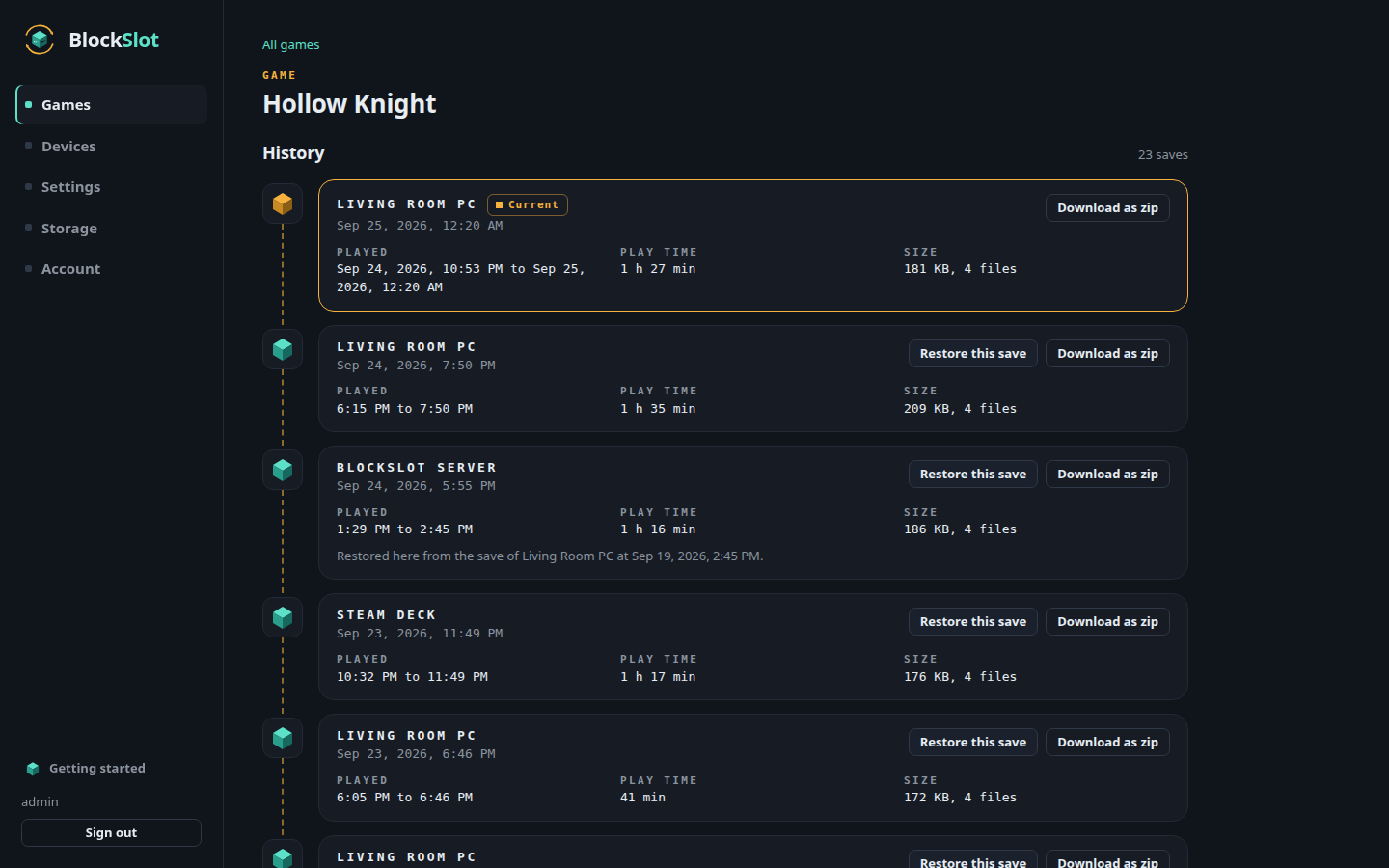Click the '176 KB, 4 files' size

click(x=960, y=677)
